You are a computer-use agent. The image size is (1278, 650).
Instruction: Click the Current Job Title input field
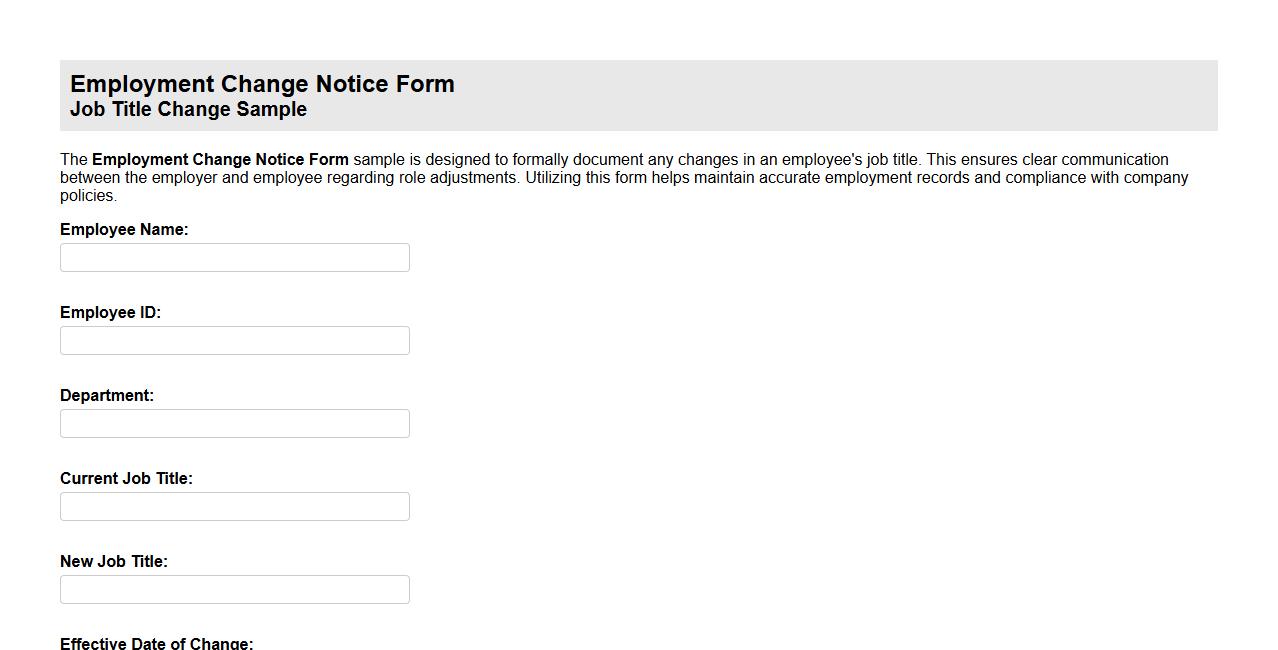[x=234, y=506]
